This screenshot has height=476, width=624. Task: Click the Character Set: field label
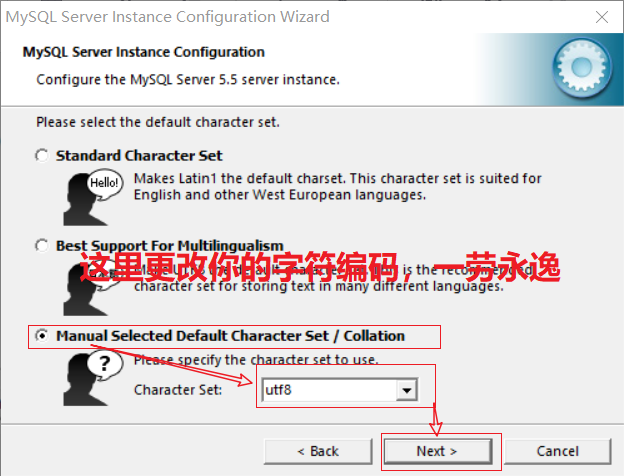click(178, 390)
